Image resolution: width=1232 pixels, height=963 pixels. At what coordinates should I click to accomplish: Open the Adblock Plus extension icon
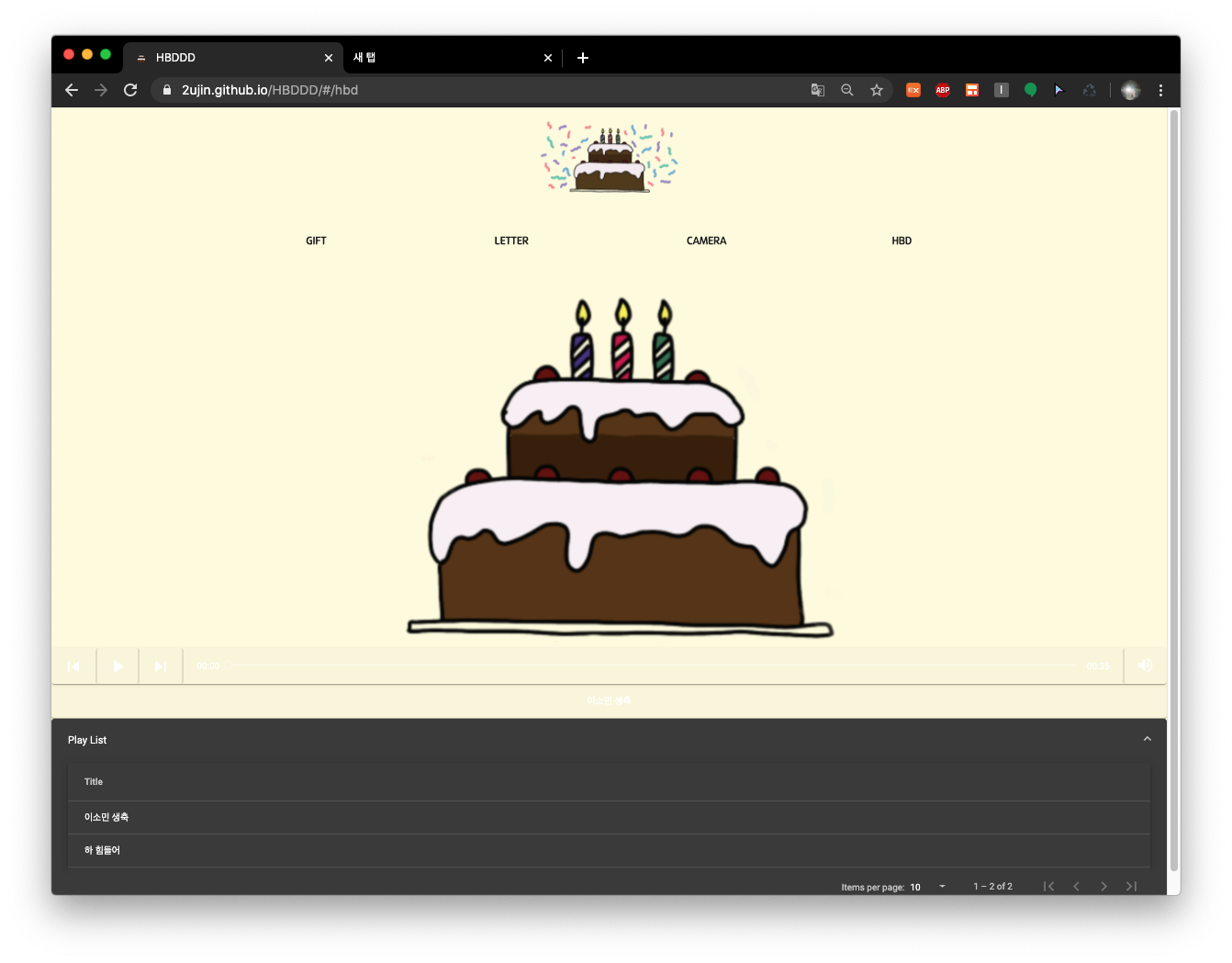[x=942, y=90]
